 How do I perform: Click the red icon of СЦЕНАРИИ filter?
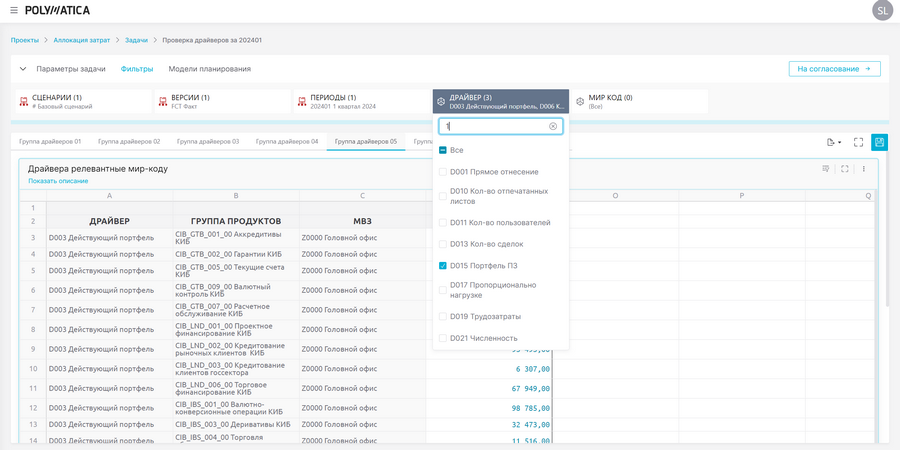click(x=24, y=102)
